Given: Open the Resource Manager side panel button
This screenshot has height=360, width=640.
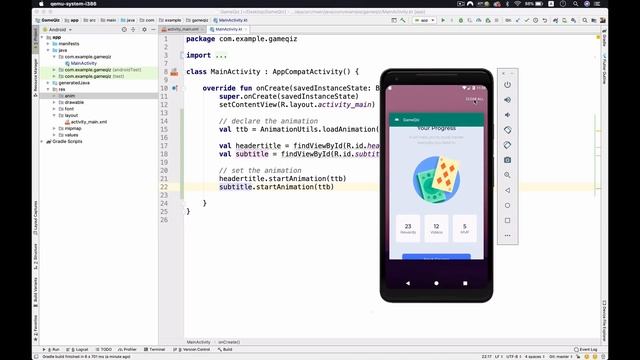Looking at the screenshot, I should (x=36, y=78).
